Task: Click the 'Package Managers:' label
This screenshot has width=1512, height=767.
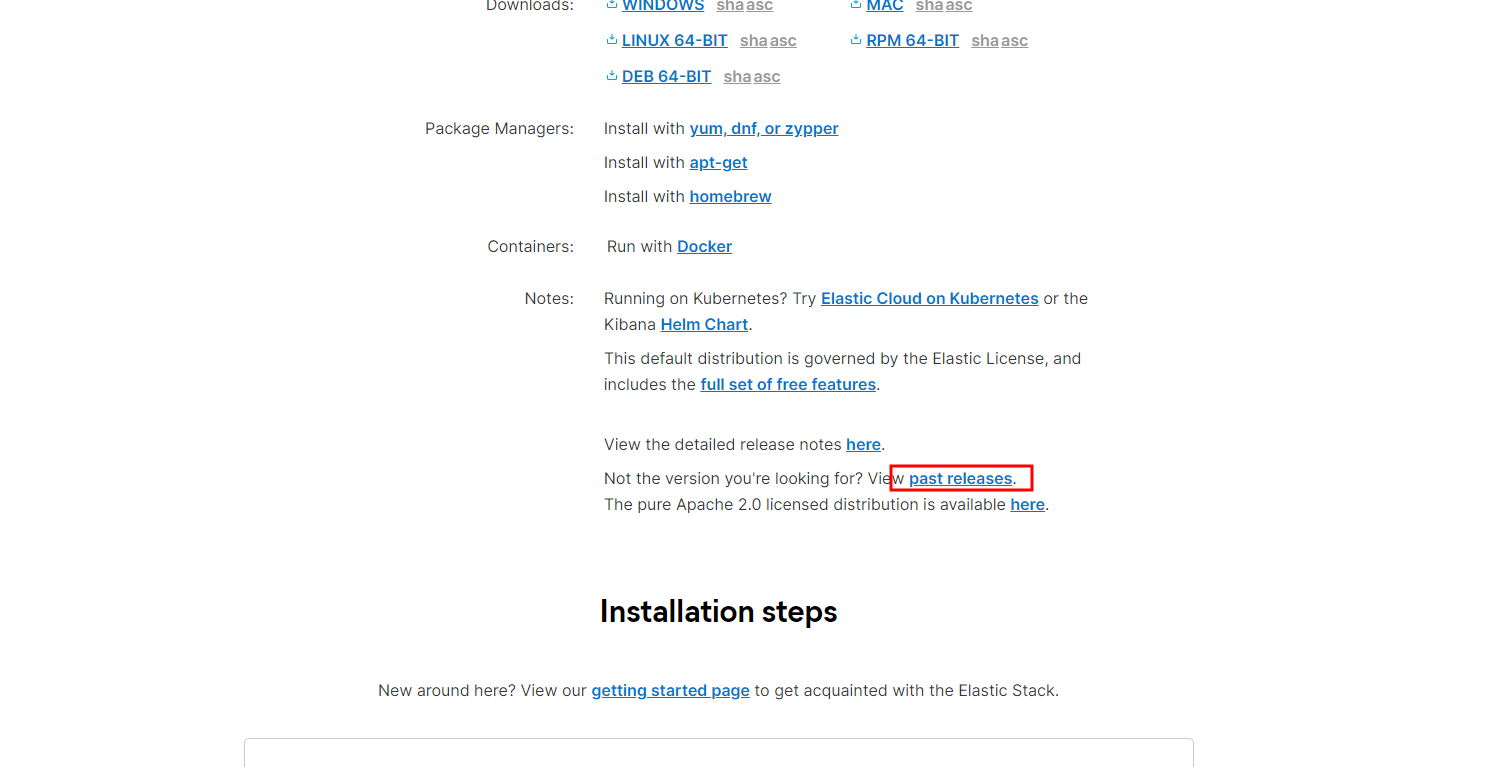Action: 500,129
